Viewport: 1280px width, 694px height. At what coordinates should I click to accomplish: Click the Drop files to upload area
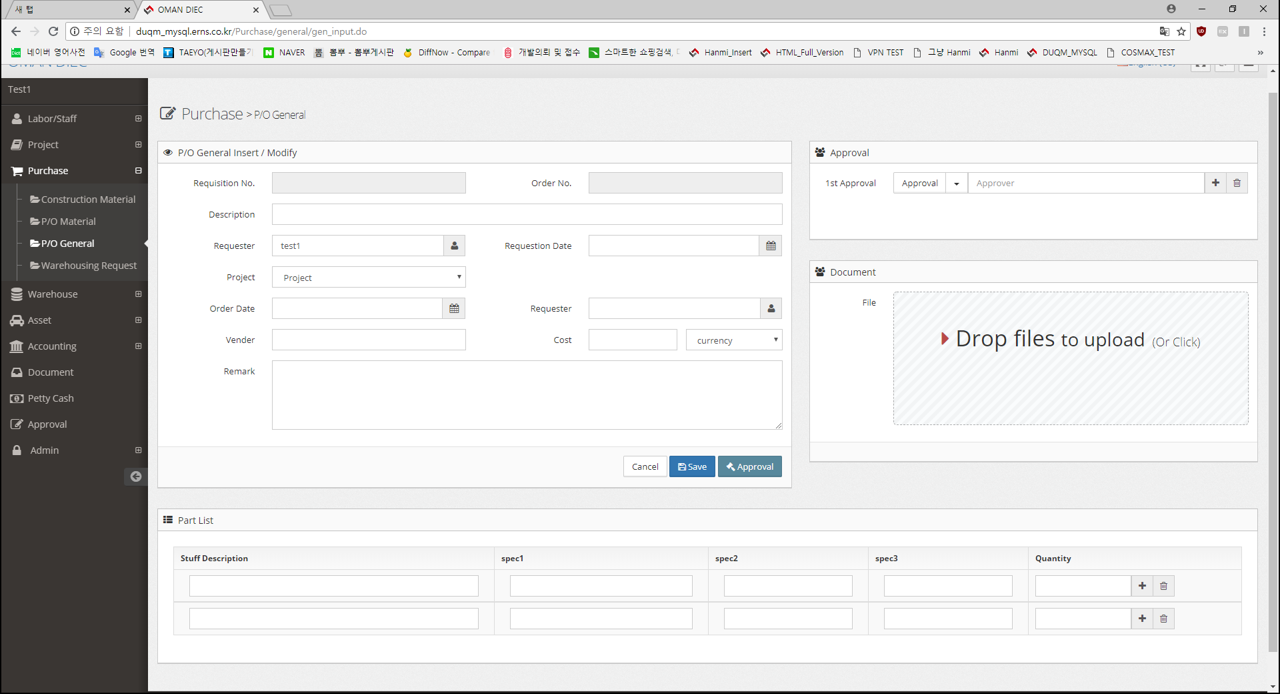point(1070,358)
